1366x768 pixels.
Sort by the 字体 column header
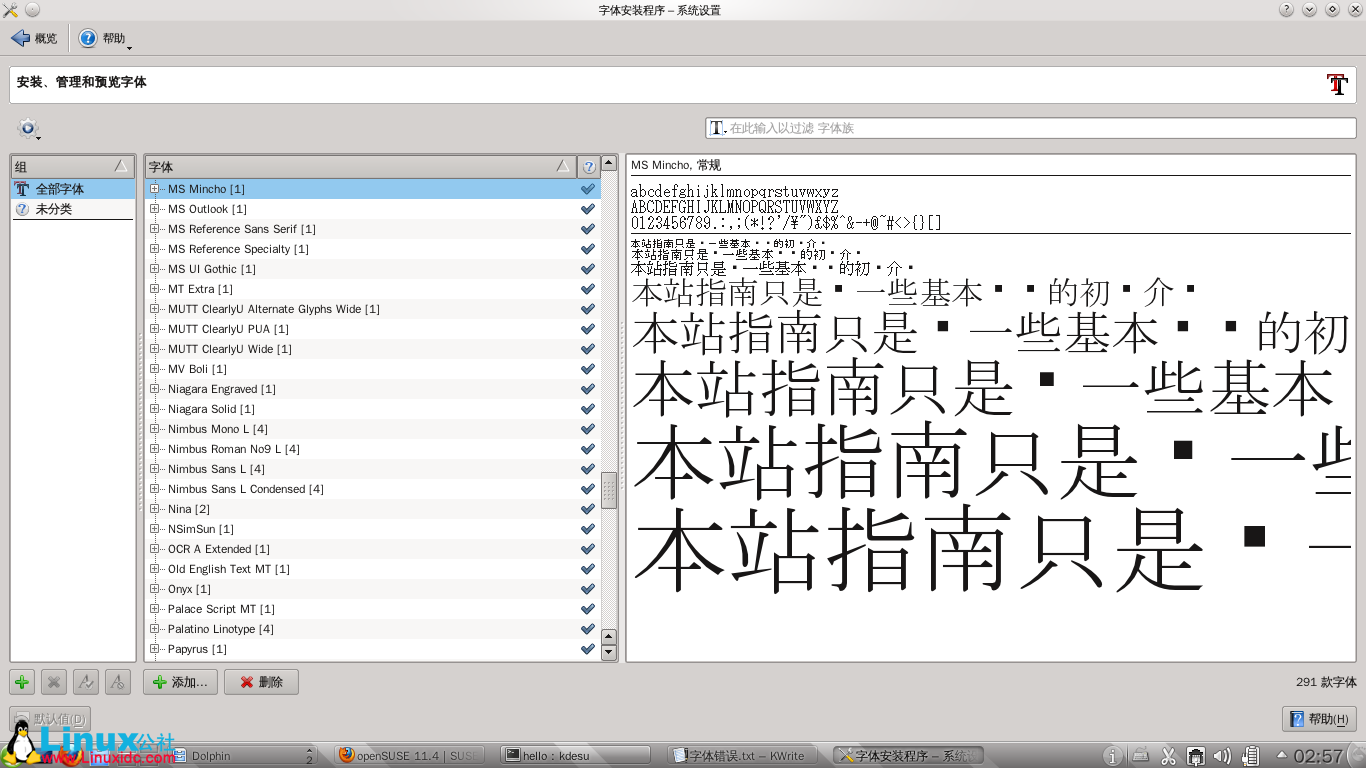pyautogui.click(x=360, y=166)
